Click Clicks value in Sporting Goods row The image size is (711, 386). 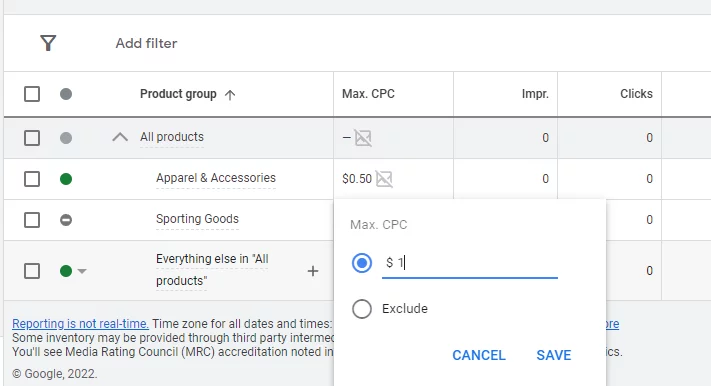(x=649, y=220)
